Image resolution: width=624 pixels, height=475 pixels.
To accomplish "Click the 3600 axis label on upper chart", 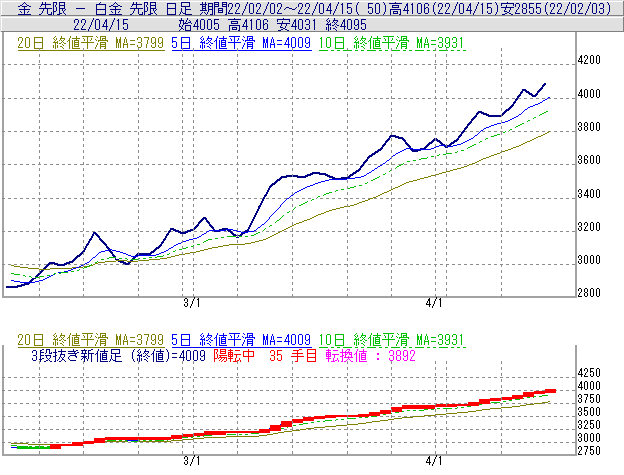I will [589, 160].
